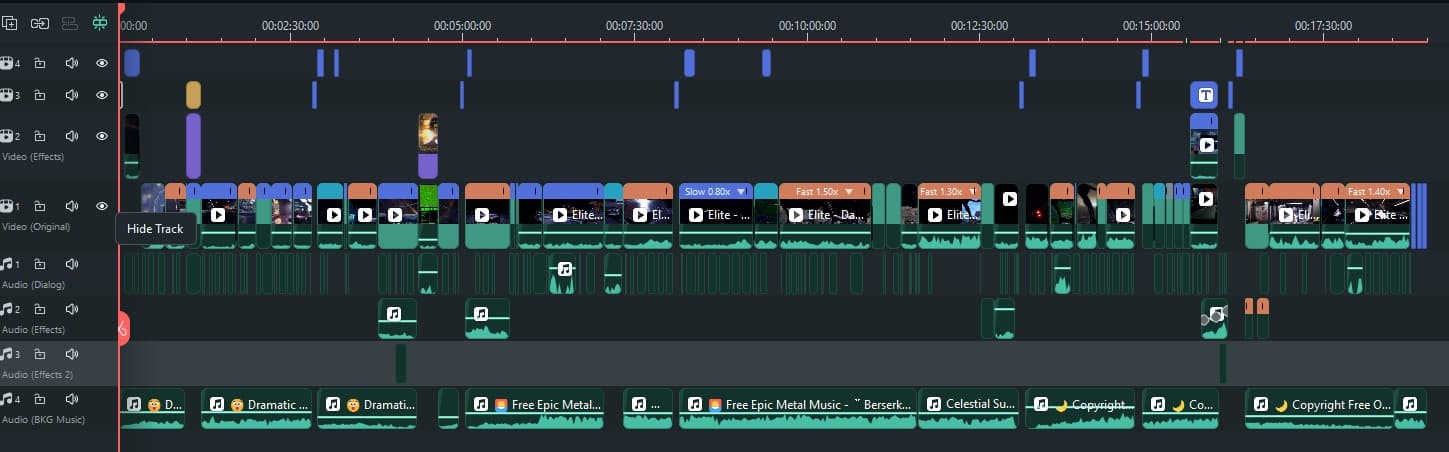
Task: Mute the Audio (Effects) track 2
Action: 71,309
